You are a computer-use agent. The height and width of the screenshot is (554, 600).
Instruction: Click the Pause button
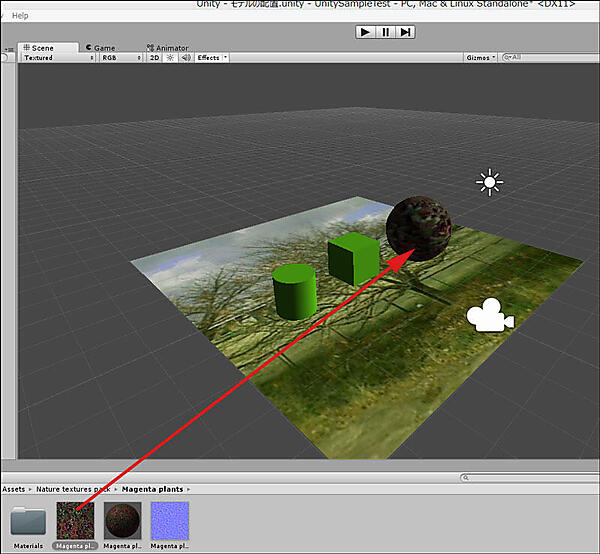coord(385,32)
